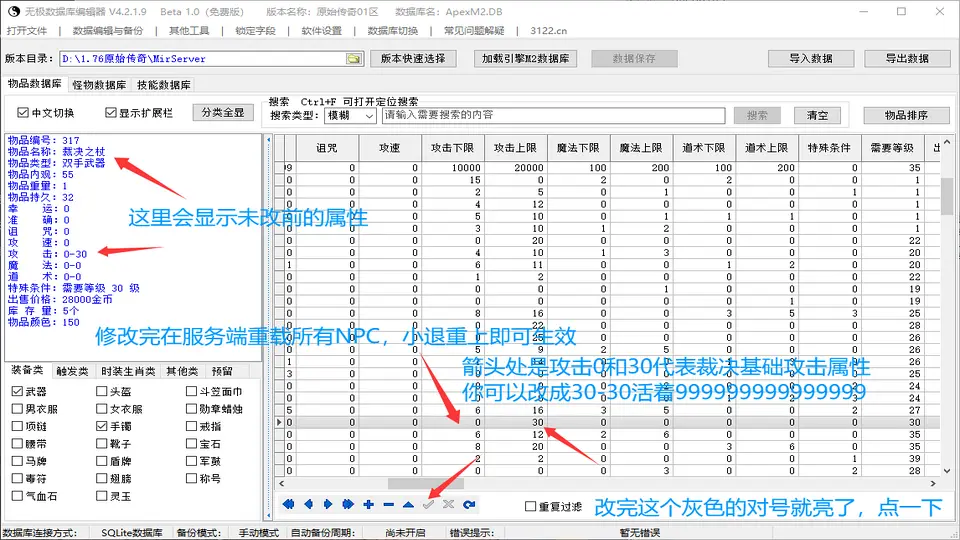
Task: Click the grayed 数据保存 button
Action: click(x=634, y=59)
